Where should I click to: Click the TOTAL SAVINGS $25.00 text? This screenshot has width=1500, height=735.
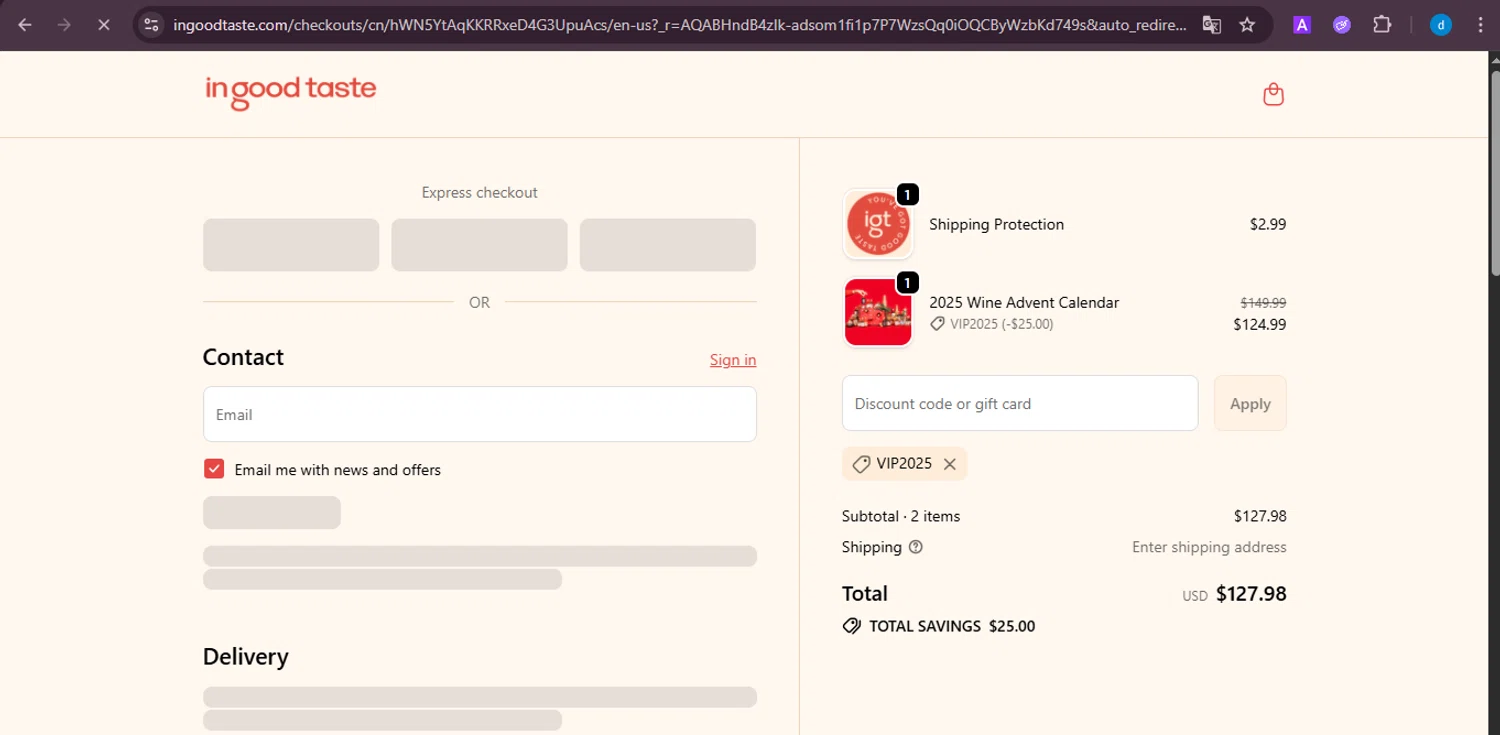tap(952, 626)
